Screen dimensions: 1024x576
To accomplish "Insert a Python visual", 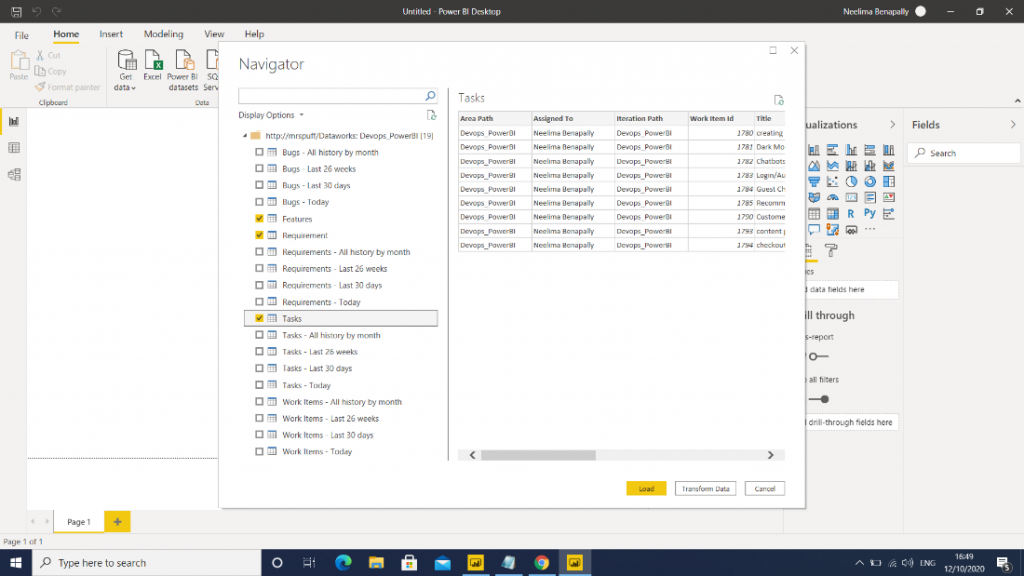I will pos(870,212).
